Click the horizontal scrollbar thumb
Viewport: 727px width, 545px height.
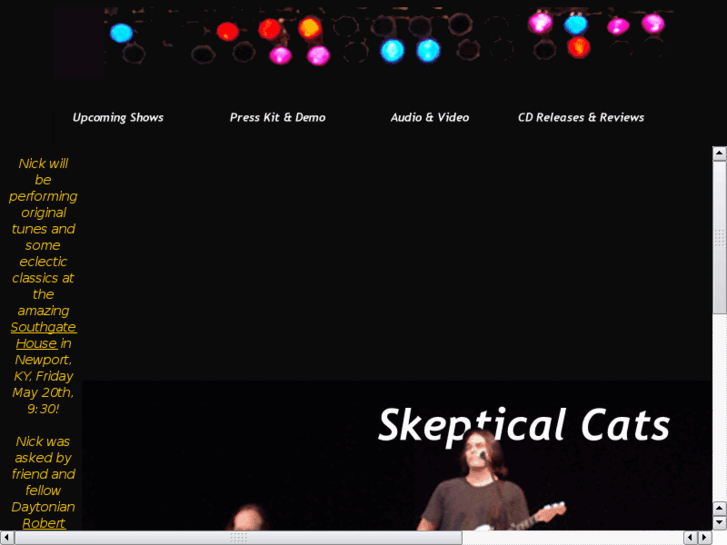238,537
